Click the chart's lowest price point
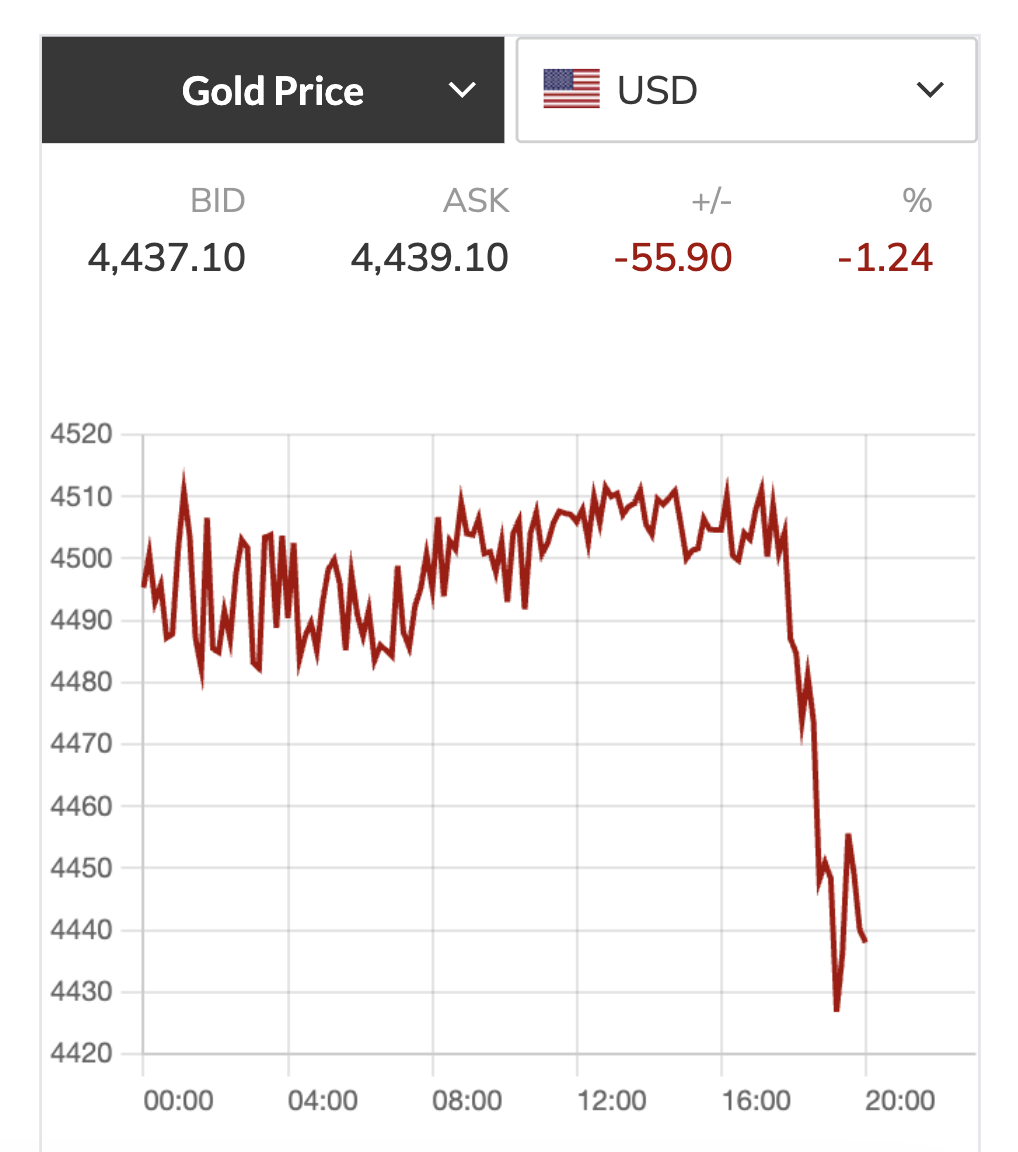 tap(836, 1010)
